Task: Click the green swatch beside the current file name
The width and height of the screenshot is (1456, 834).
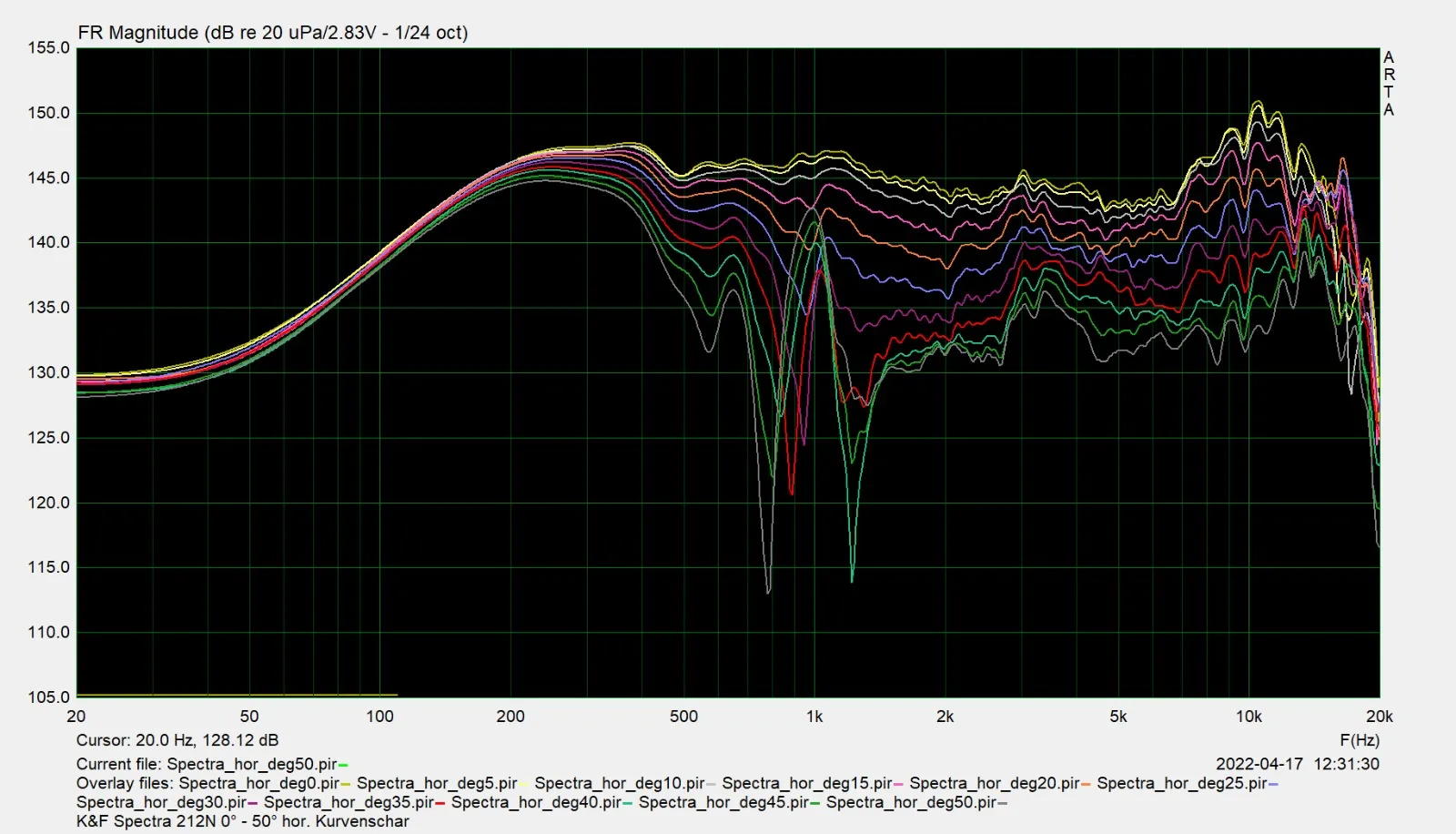Action: point(343,765)
